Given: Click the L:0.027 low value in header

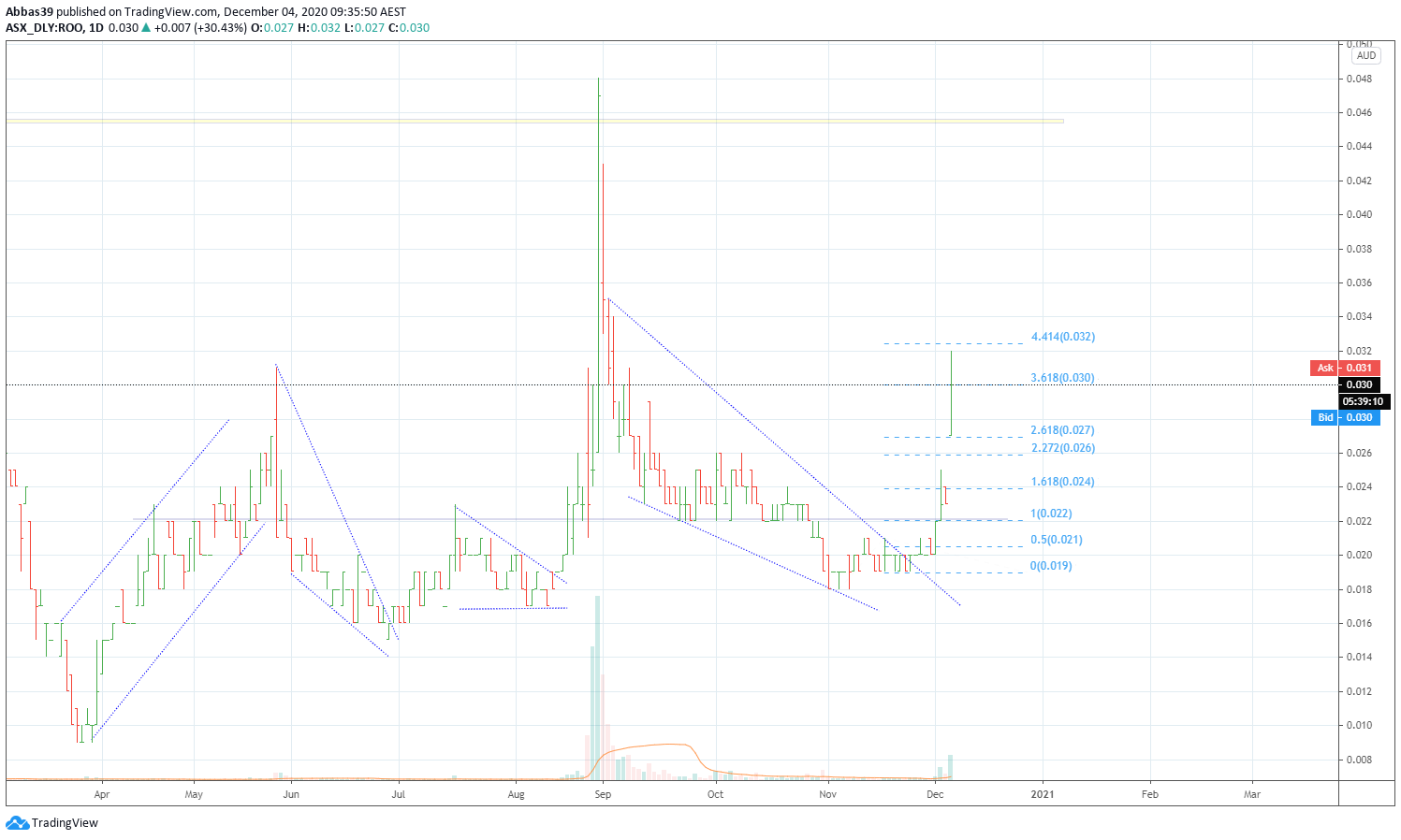Looking at the screenshot, I should tap(364, 28).
